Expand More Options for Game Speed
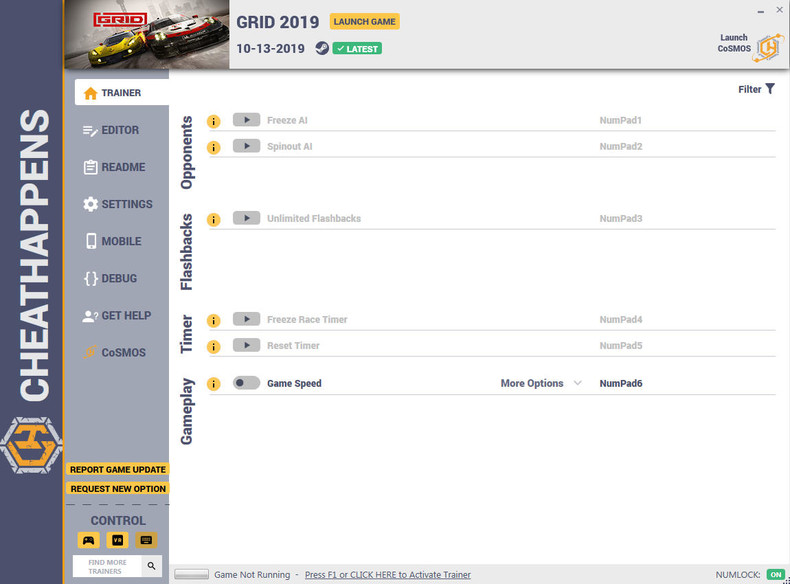 coord(541,383)
